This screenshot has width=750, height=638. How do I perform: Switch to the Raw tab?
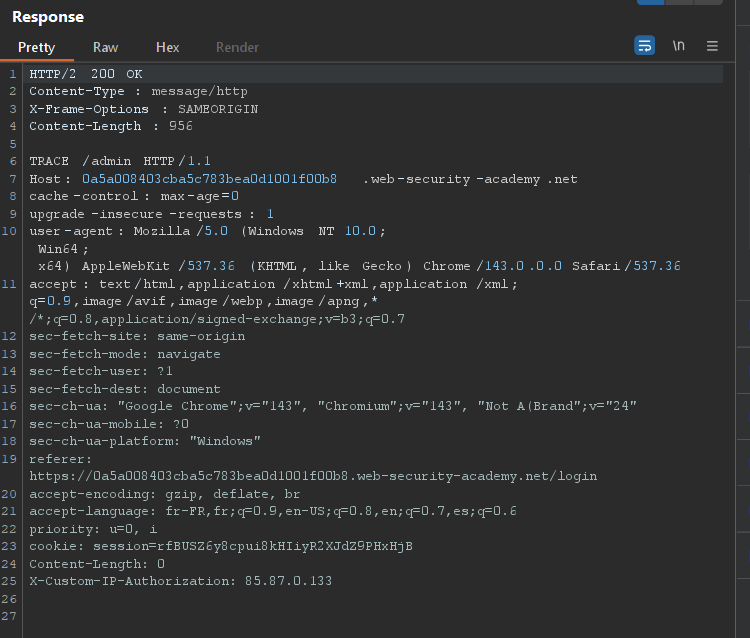105,47
